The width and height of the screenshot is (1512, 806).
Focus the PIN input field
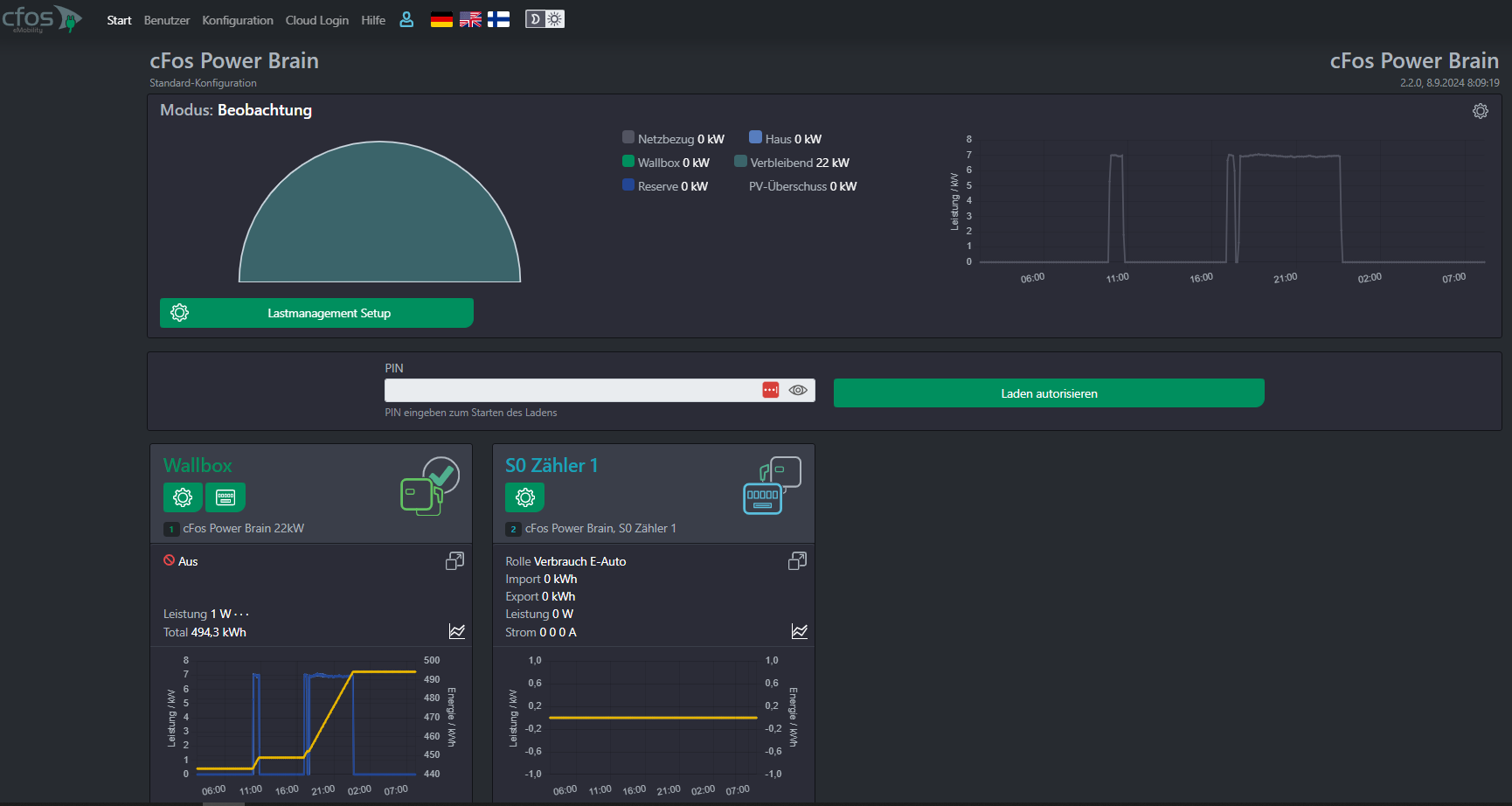(x=600, y=390)
